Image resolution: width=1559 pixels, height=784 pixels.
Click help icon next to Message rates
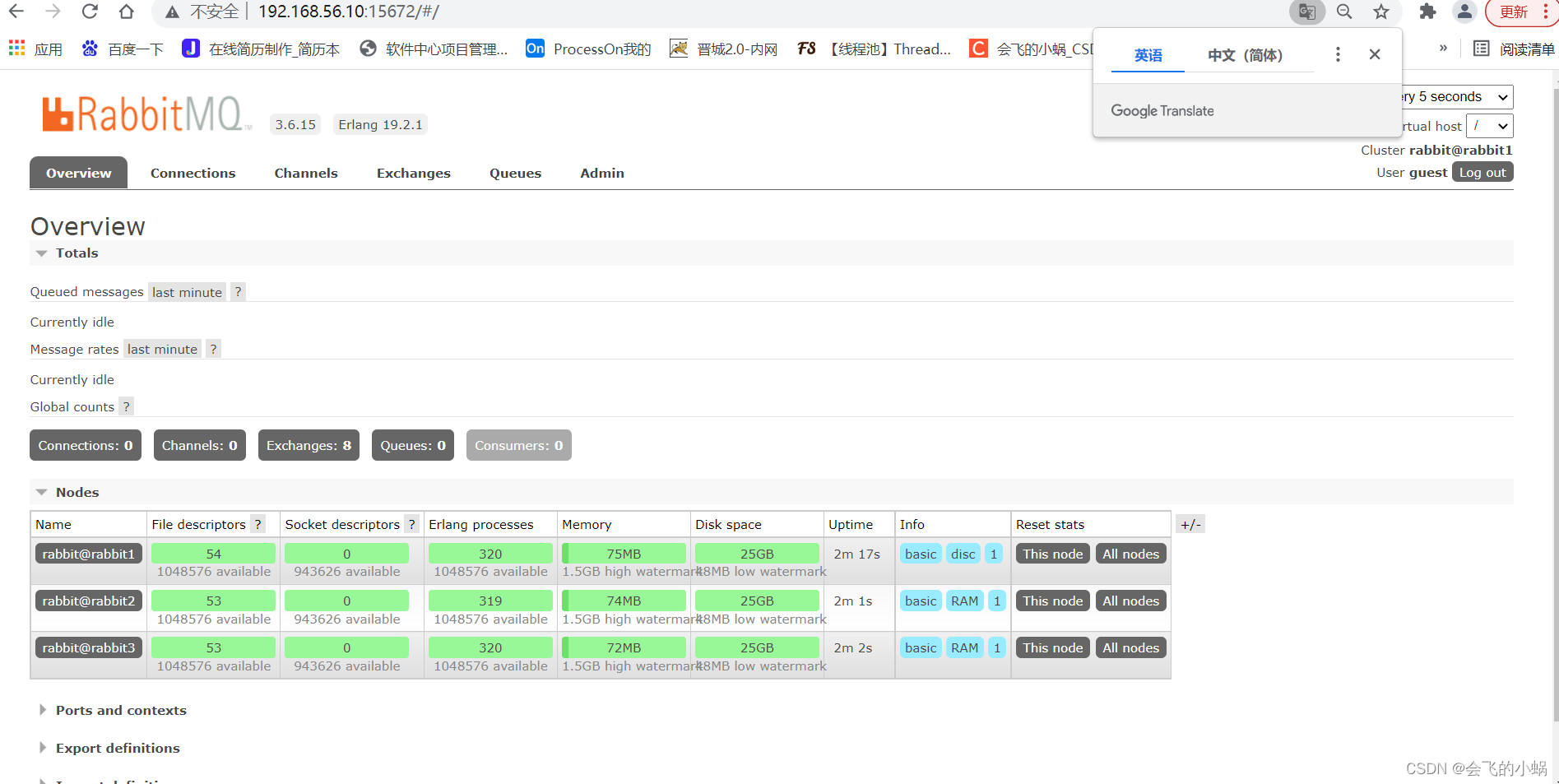213,349
